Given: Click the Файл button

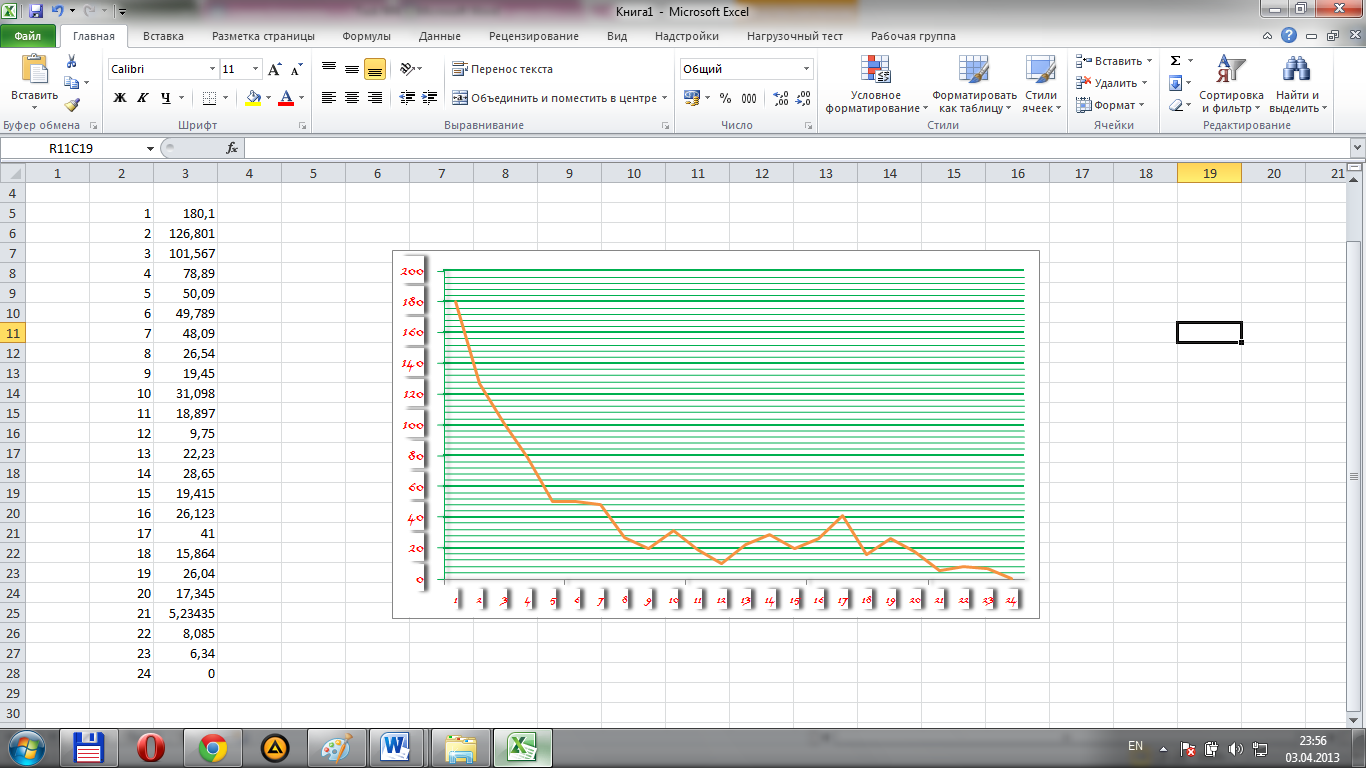Looking at the screenshot, I should tap(28, 36).
